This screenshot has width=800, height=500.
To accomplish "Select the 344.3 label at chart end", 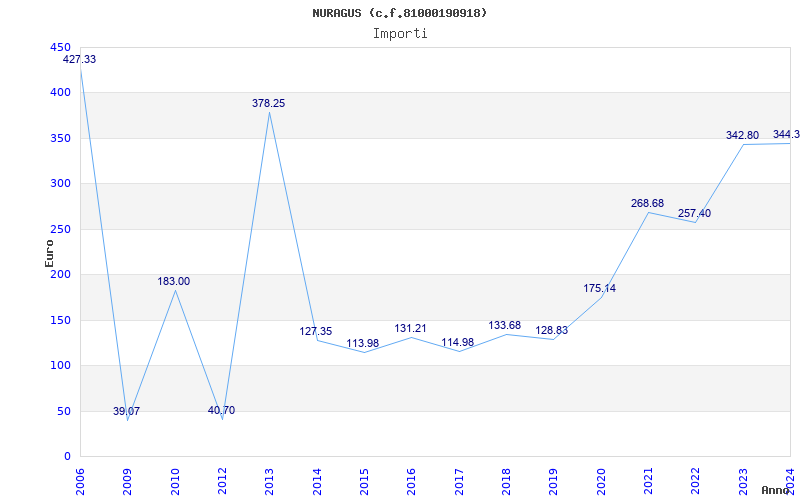I will point(786,134).
